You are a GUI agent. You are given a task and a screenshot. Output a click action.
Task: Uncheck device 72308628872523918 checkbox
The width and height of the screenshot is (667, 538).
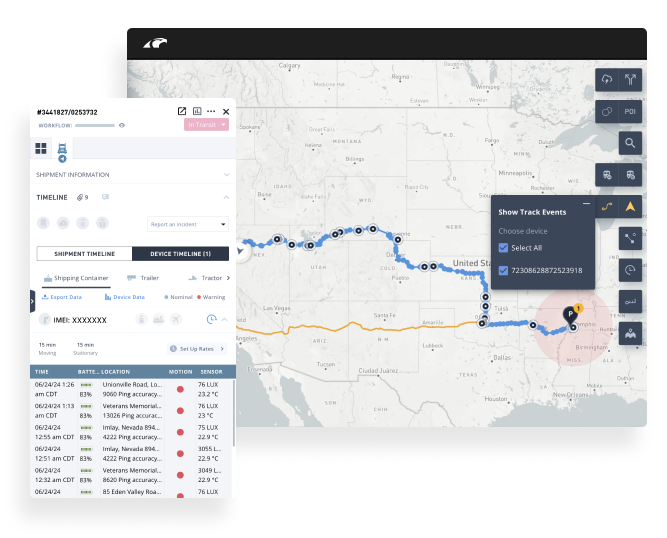[503, 270]
